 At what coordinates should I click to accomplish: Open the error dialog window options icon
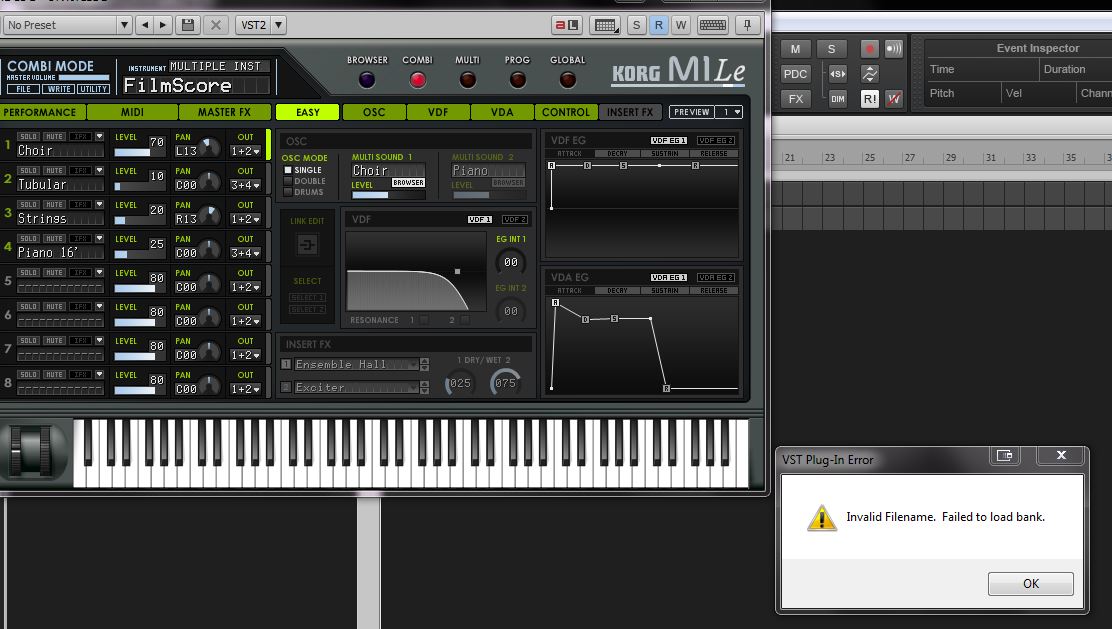pyautogui.click(x=1004, y=455)
